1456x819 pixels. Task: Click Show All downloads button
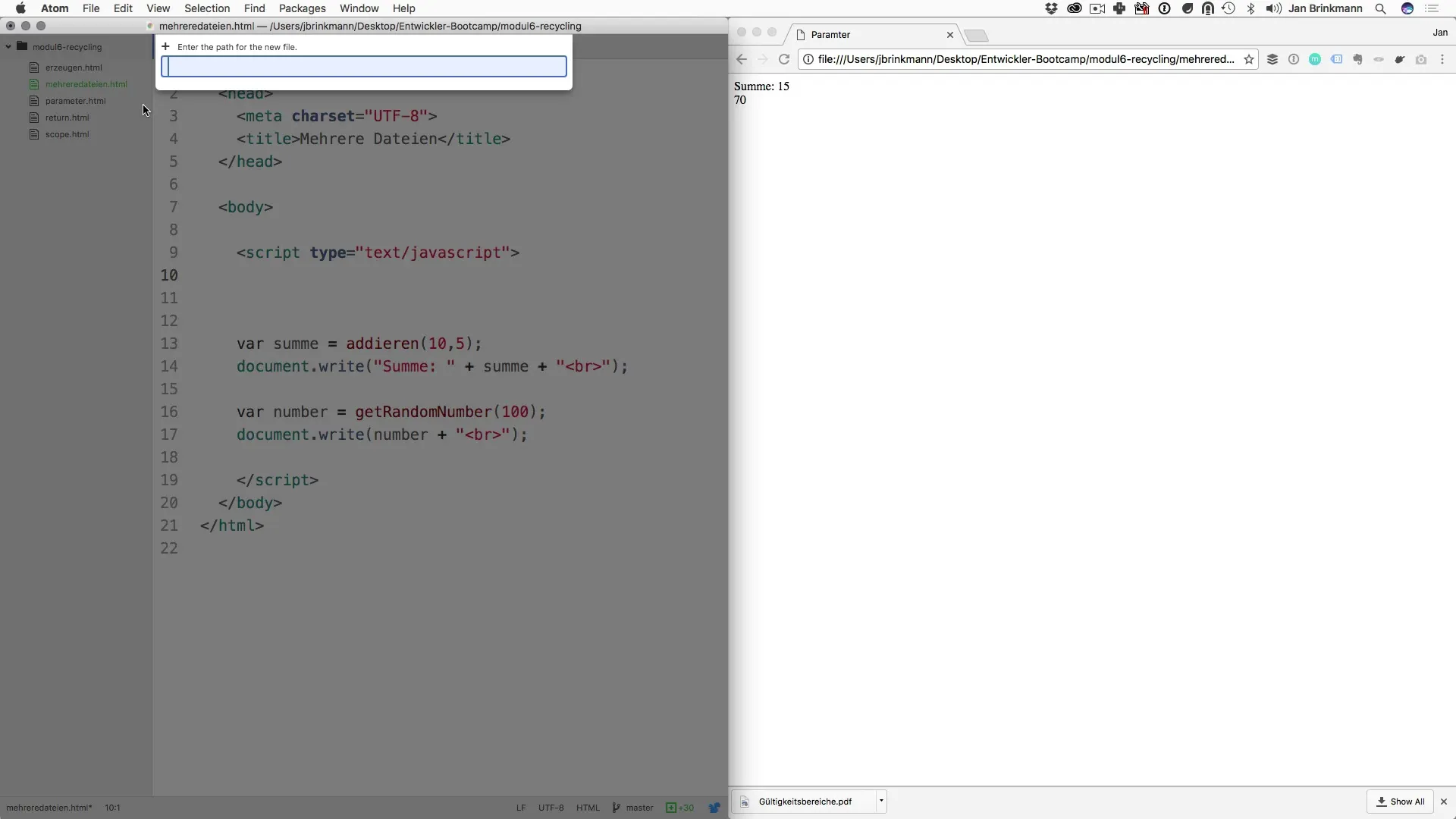(x=1400, y=802)
